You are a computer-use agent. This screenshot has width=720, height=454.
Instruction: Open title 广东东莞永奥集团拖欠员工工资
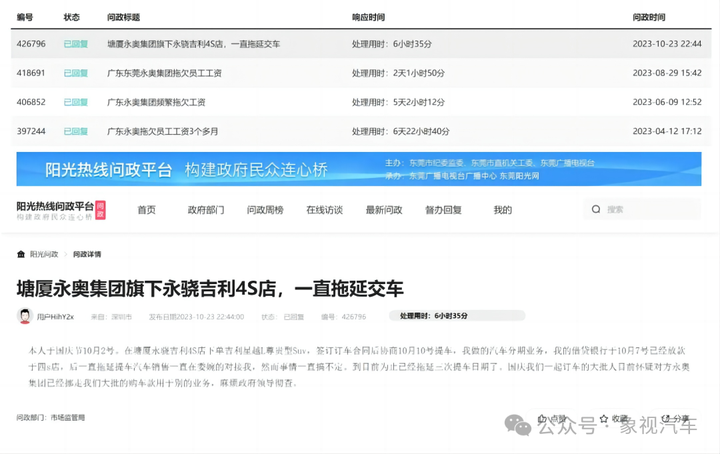(164, 73)
